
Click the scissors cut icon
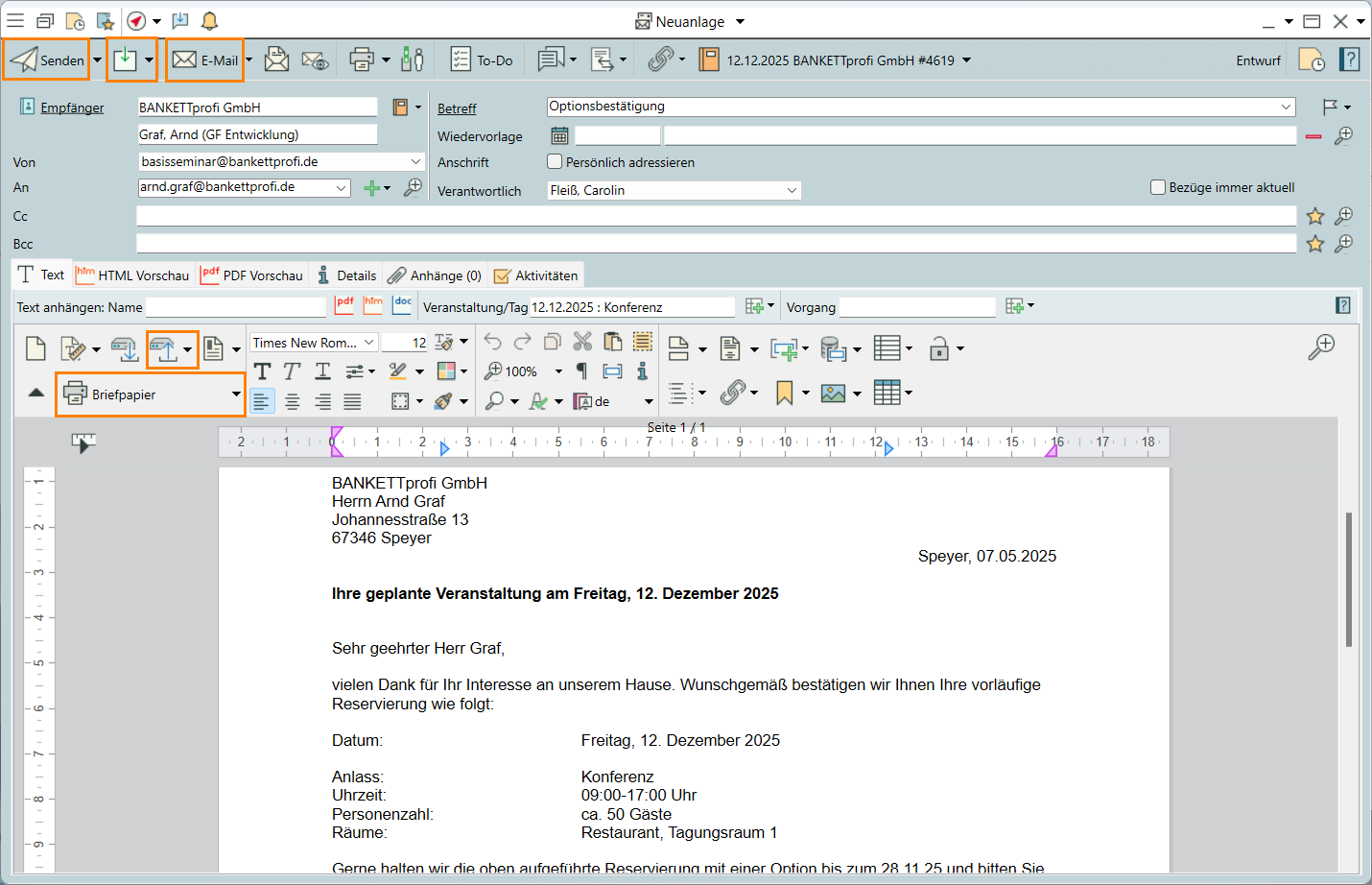[x=582, y=343]
